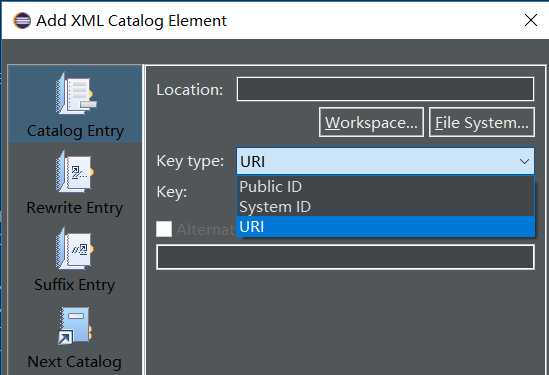Focus the Location text field
Viewport: 549px width, 375px height.
point(385,89)
